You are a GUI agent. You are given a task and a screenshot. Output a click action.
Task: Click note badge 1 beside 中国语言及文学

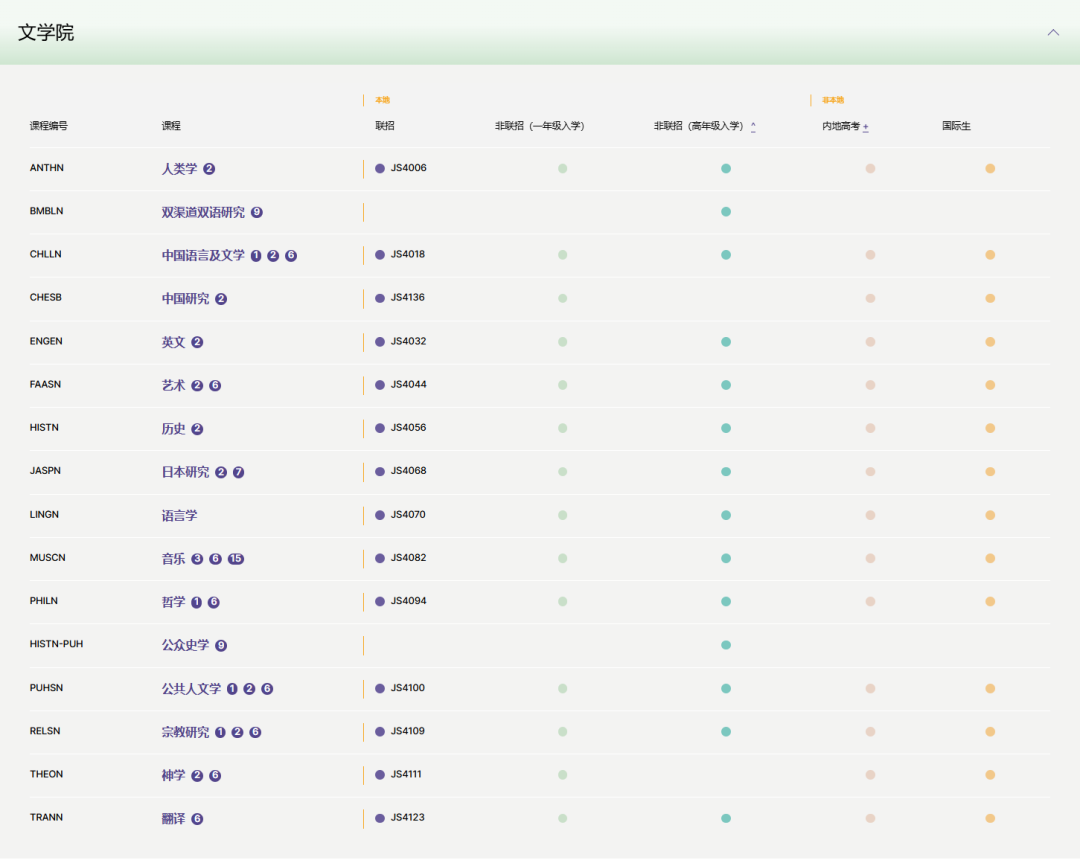click(x=256, y=256)
